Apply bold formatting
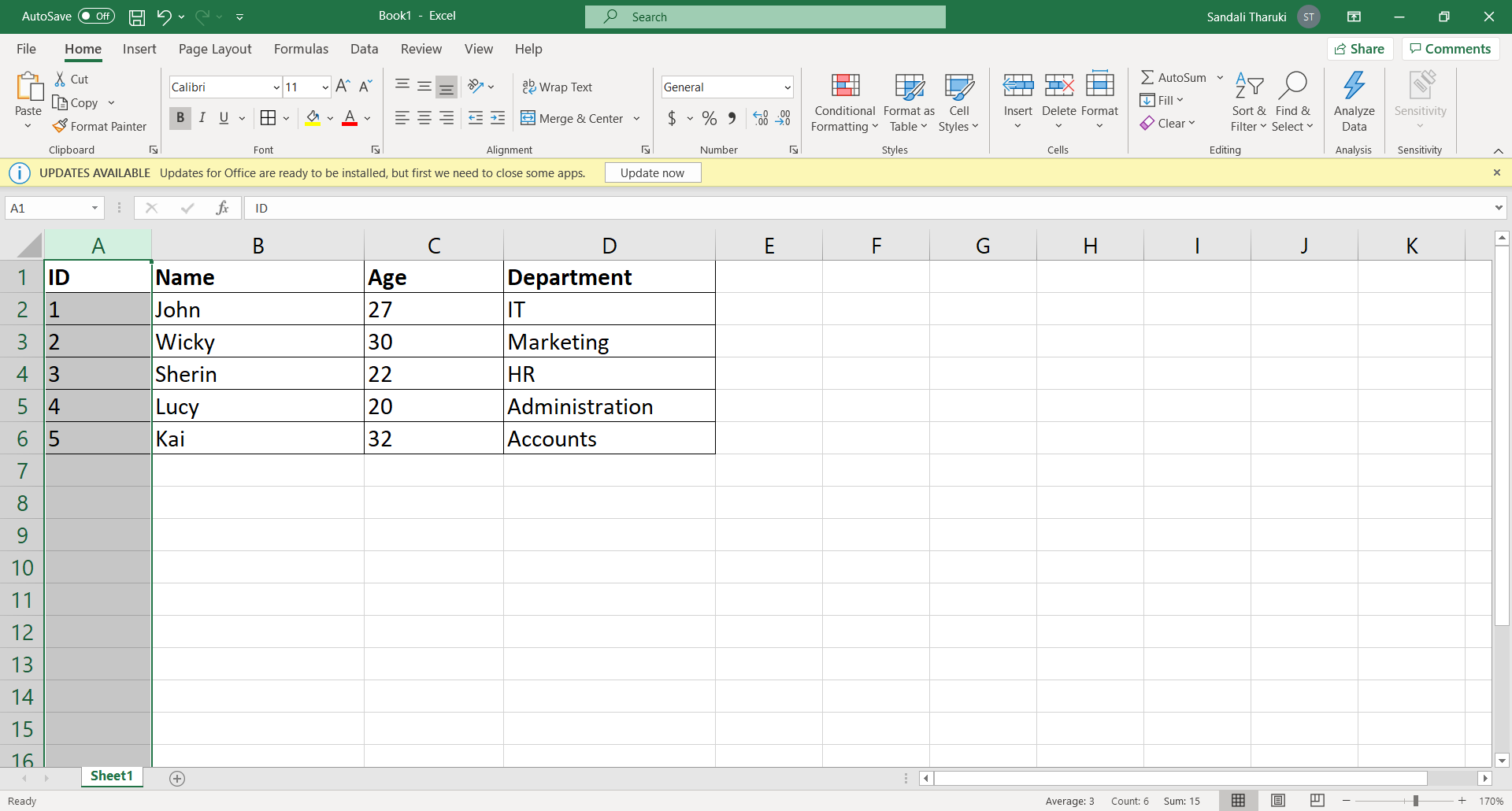1512x811 pixels. (180, 118)
